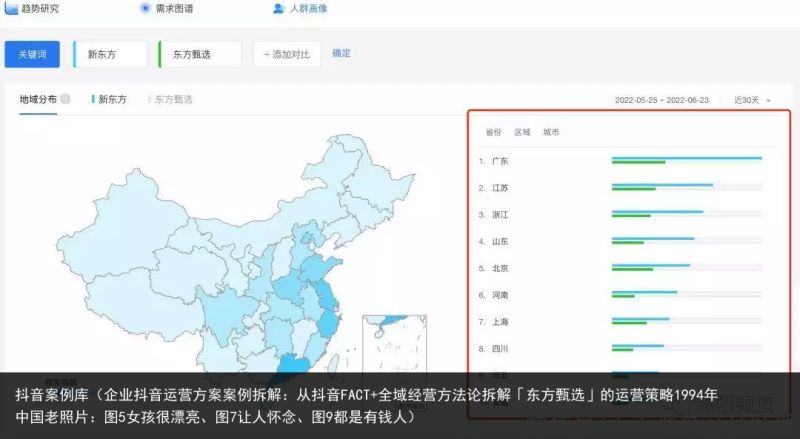Click the 上海 row in ranking
The width and height of the screenshot is (800, 439).
[620, 322]
